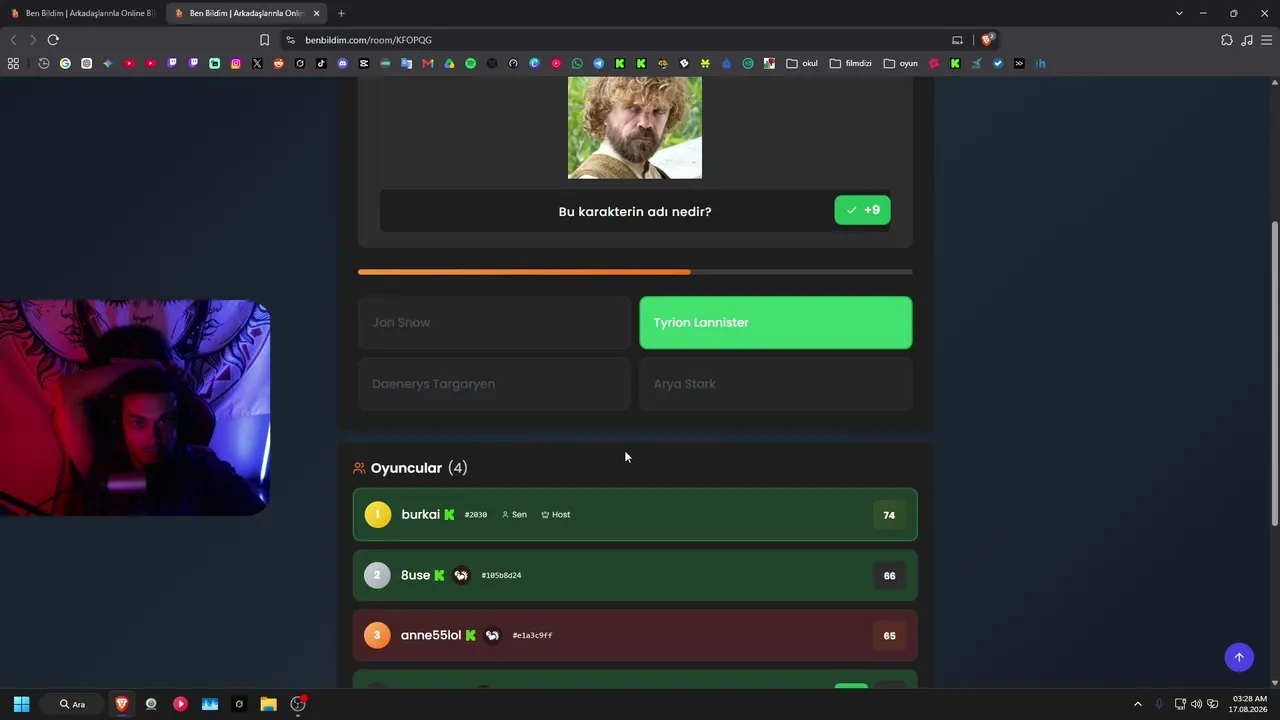Screen dimensions: 1280x720
Task: Click the avatar icon next to 8use
Action: coord(461,575)
